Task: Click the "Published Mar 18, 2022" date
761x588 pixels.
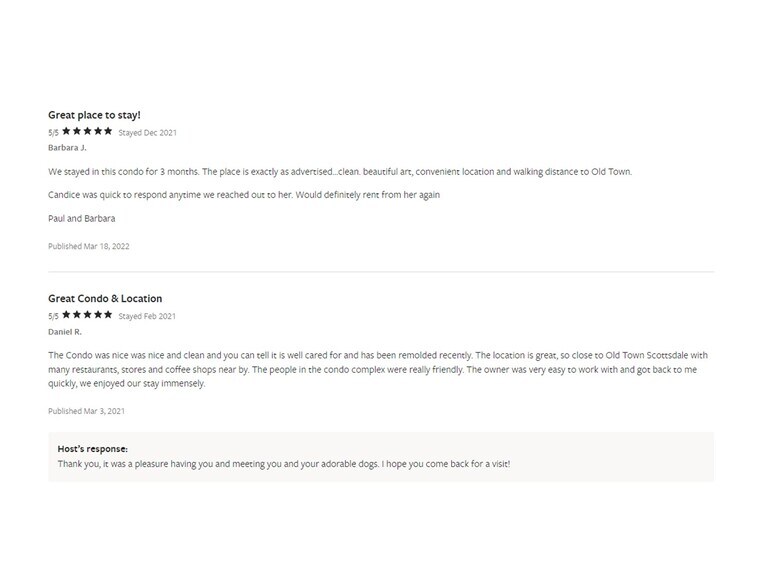Action: click(x=89, y=246)
